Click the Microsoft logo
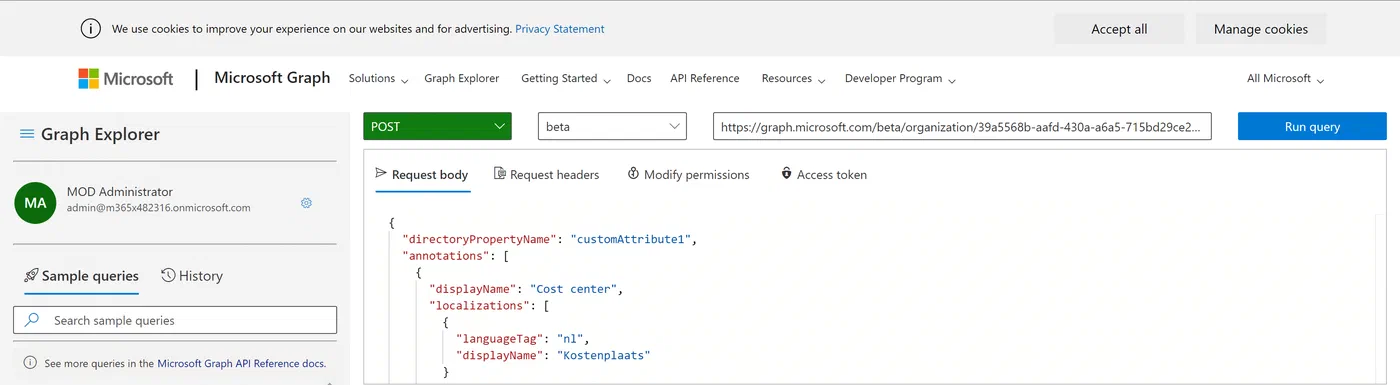The width and height of the screenshot is (1400, 385). (x=125, y=79)
